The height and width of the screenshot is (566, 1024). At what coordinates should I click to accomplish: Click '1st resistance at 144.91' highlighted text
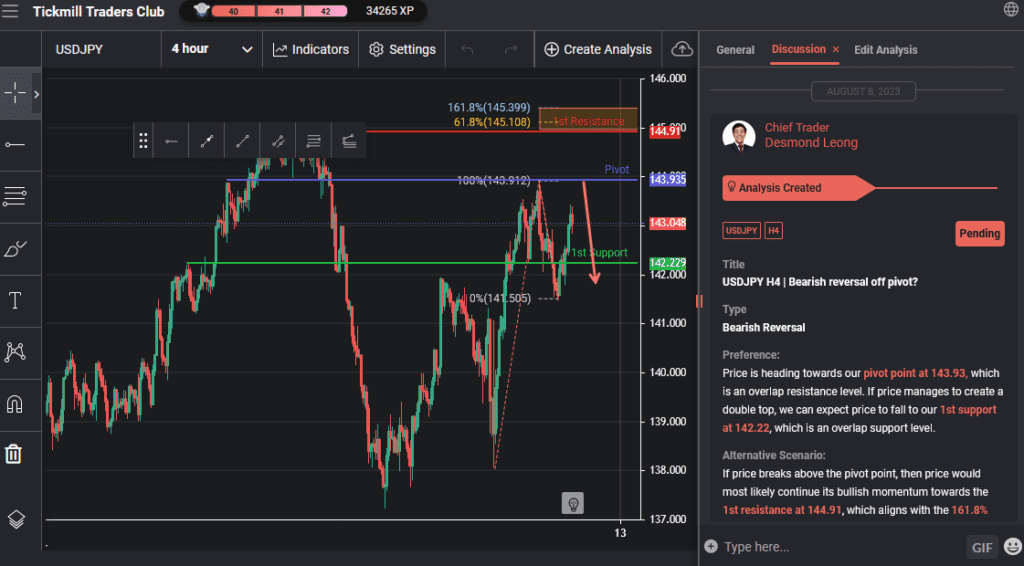[782, 510]
